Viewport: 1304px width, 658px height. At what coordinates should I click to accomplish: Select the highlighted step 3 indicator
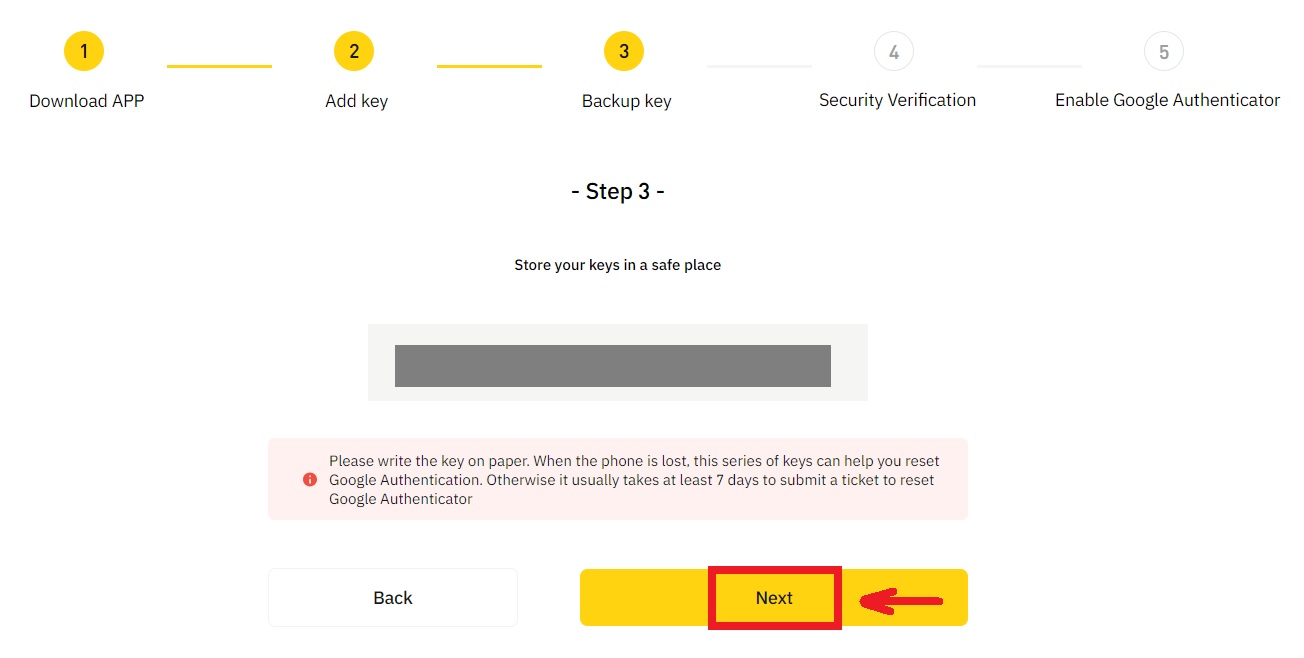[x=623, y=50]
